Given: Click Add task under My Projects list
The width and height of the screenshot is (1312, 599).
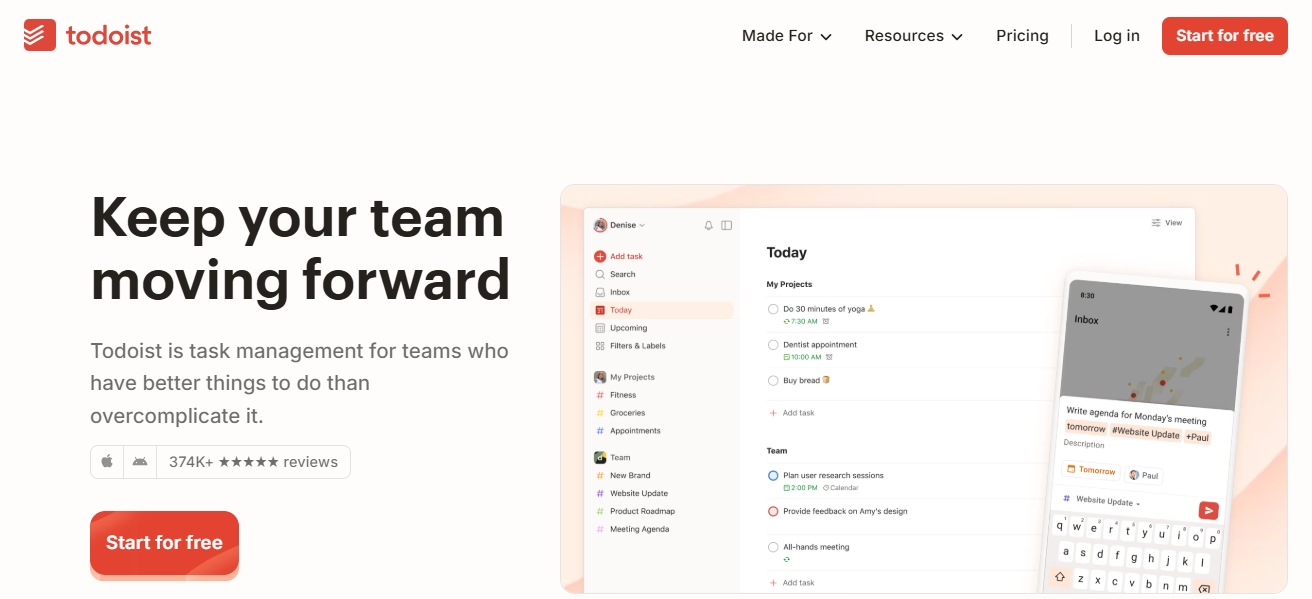Looking at the screenshot, I should click(x=791, y=413).
